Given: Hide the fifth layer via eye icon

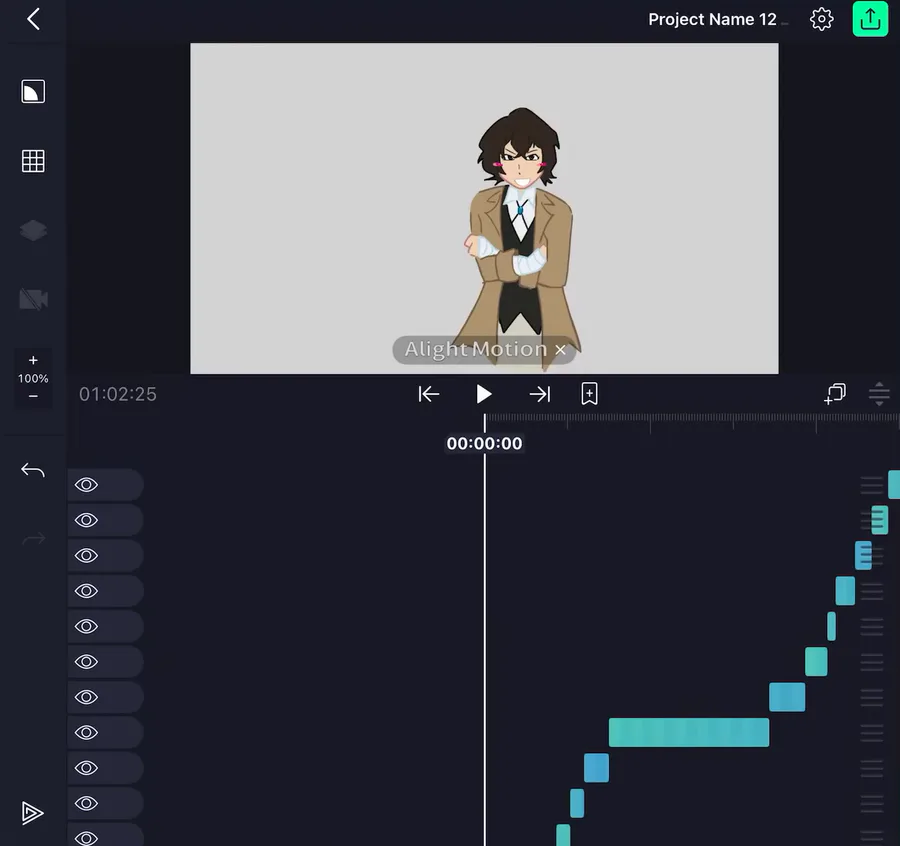Looking at the screenshot, I should pos(86,626).
